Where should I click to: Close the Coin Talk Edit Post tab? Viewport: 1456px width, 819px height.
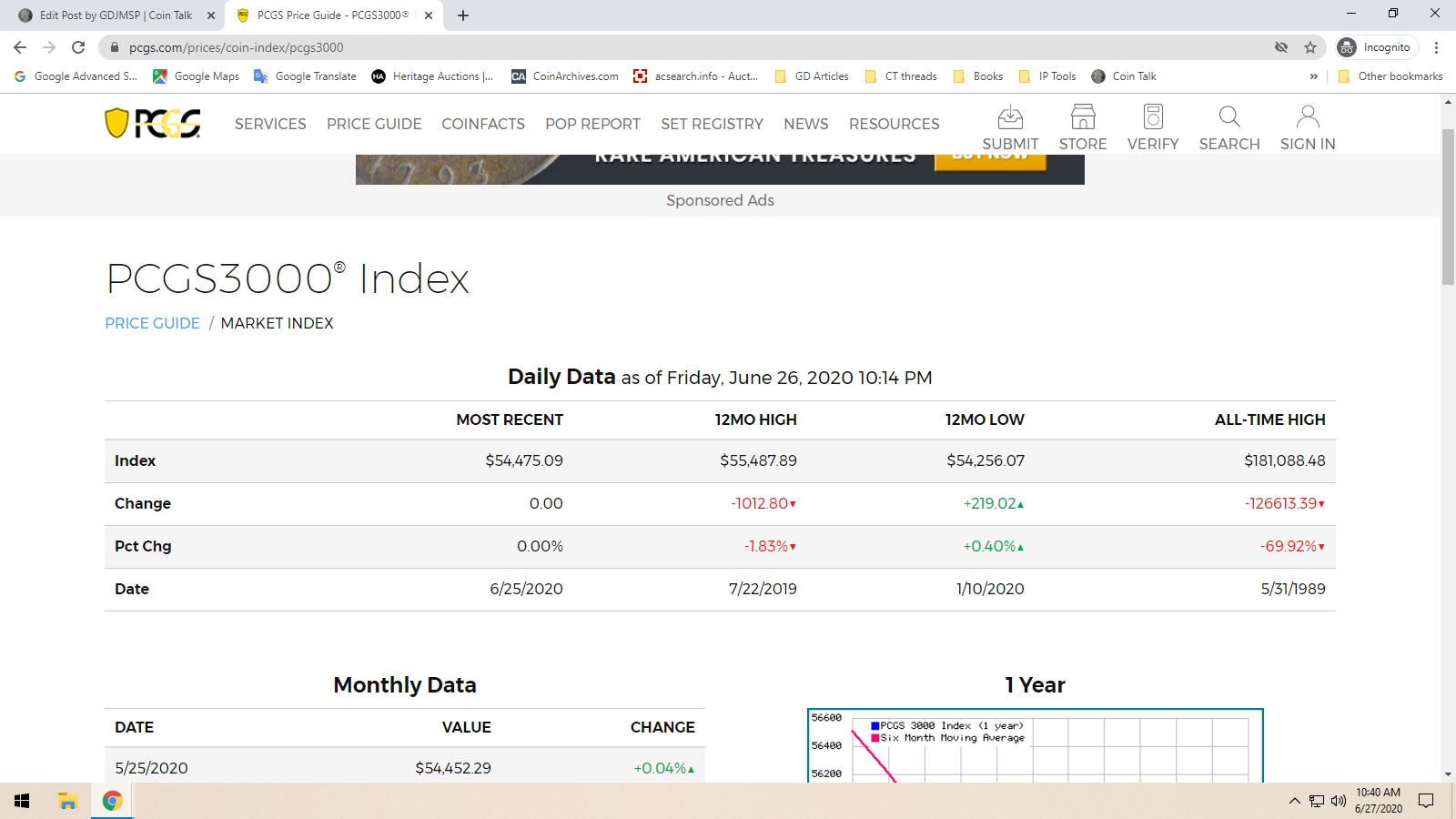click(x=211, y=15)
